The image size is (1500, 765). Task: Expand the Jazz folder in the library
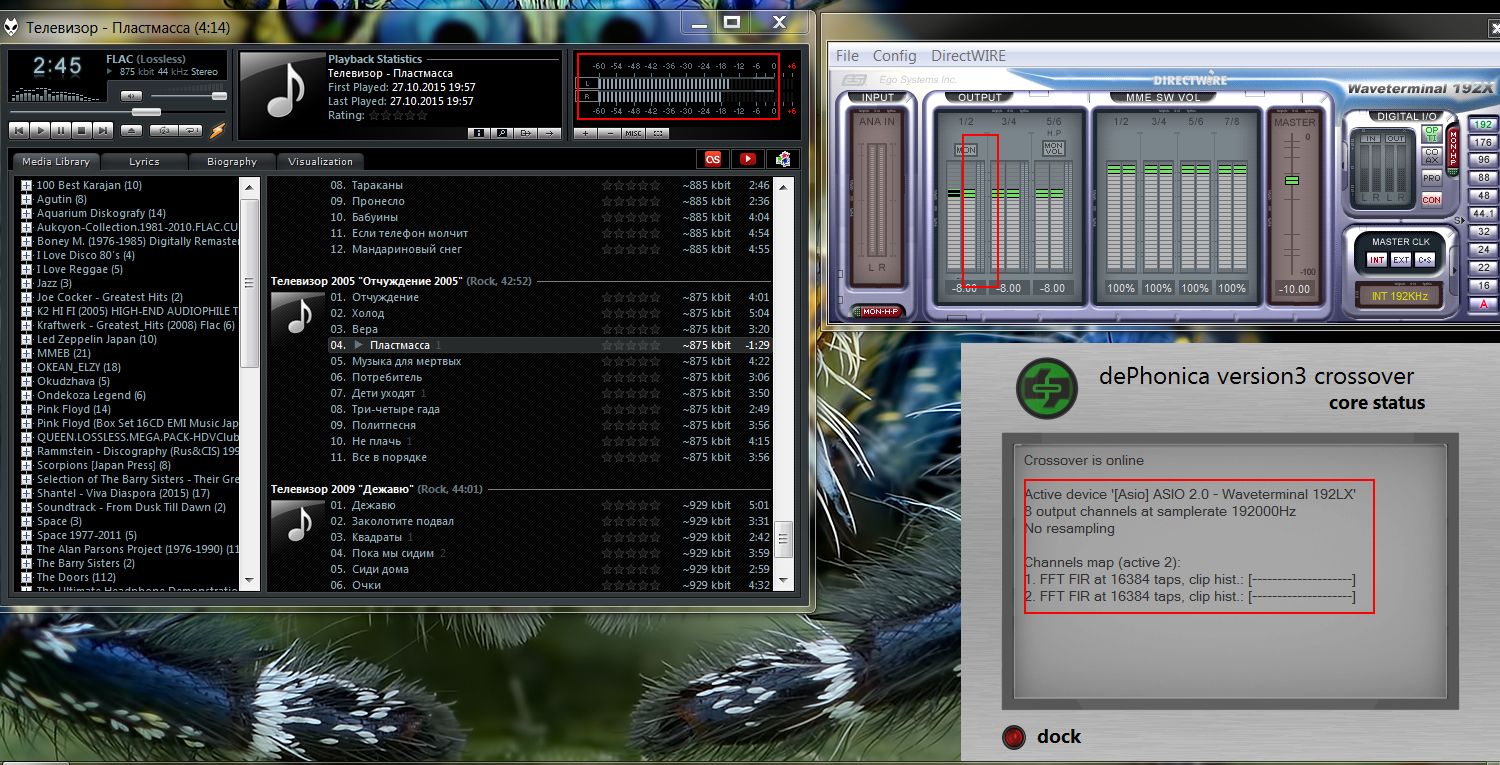[x=27, y=283]
